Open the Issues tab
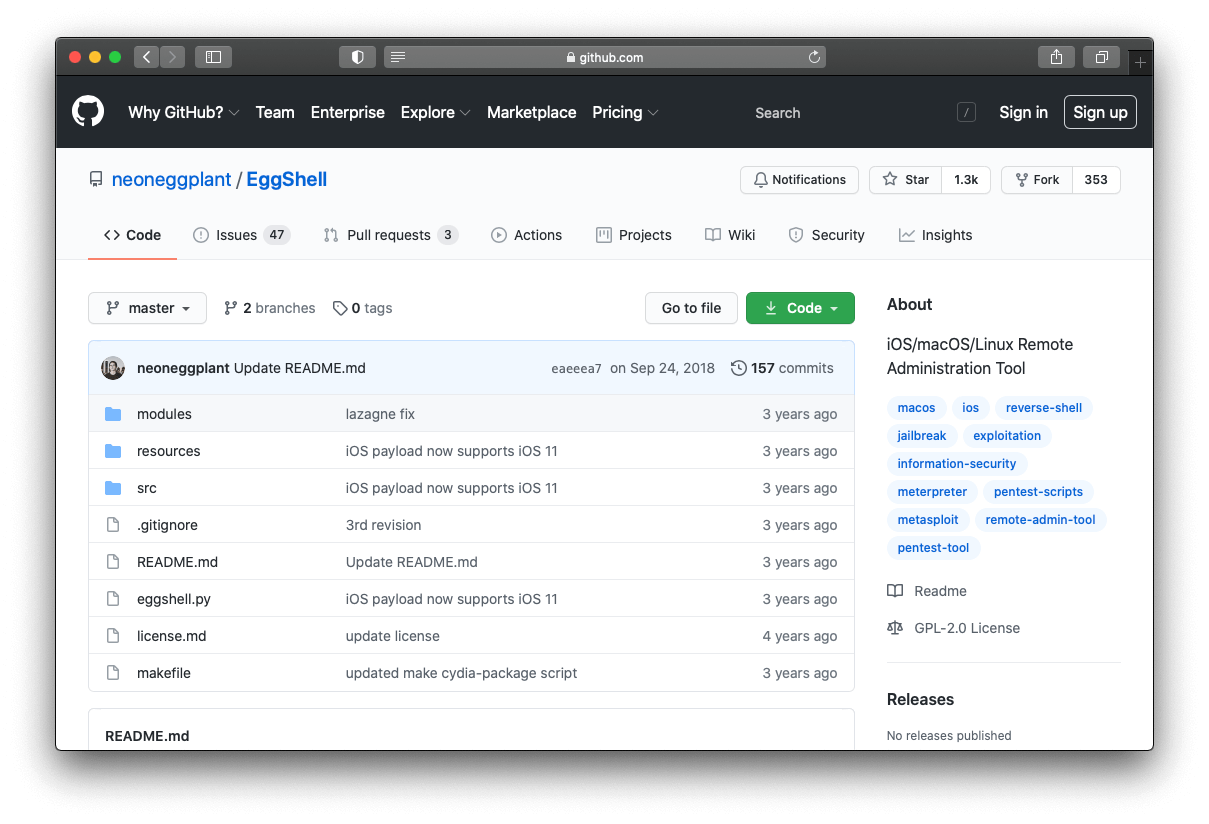Viewport: 1209px width, 824px height. point(241,235)
